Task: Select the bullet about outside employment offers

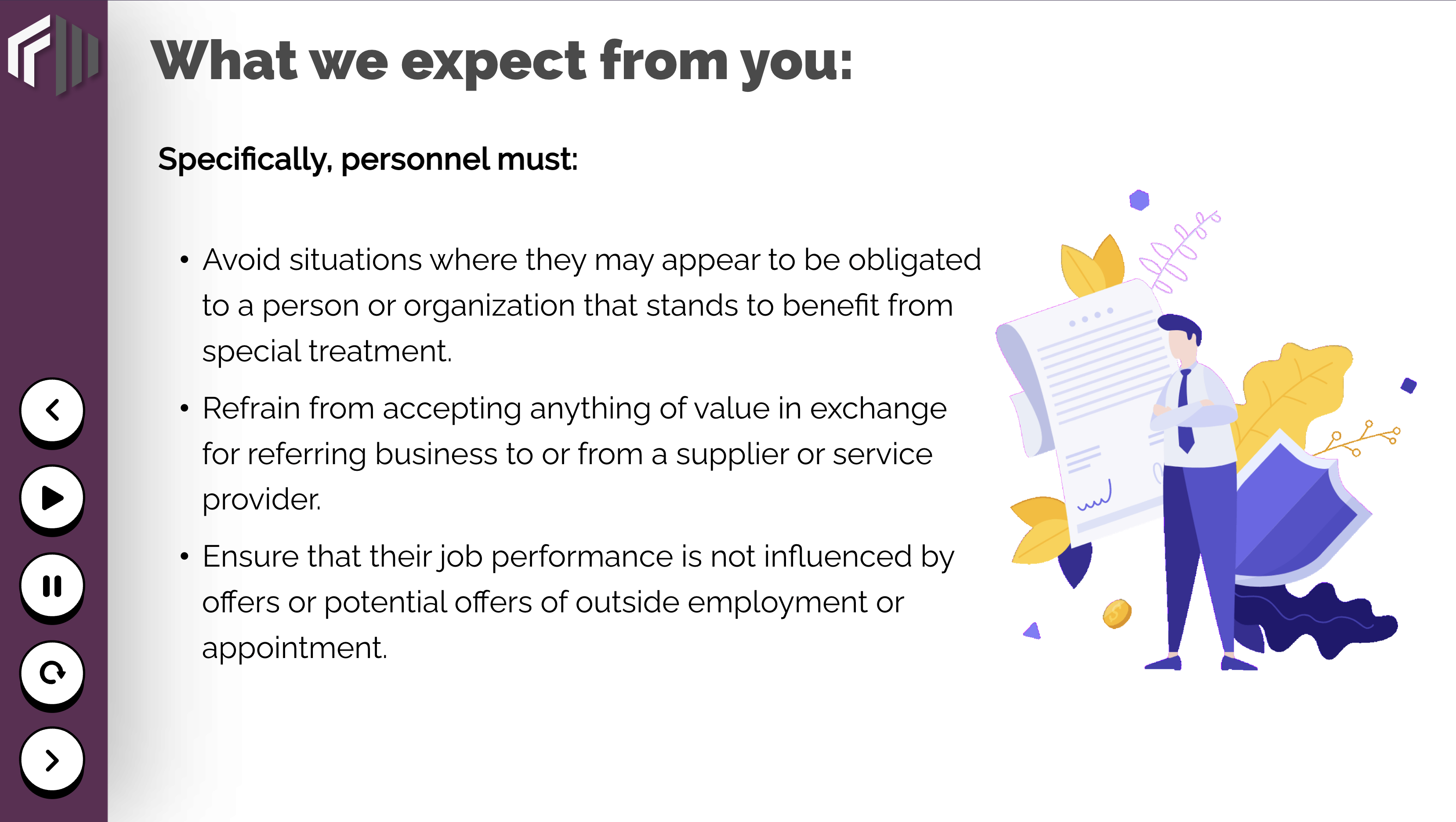Action: click(567, 601)
